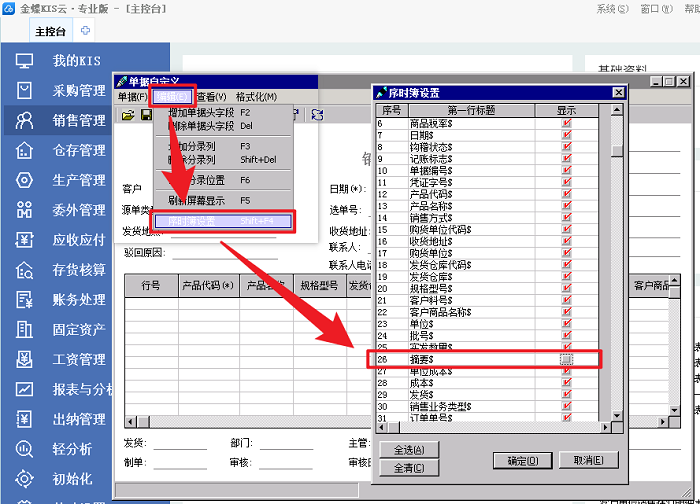Screen dimensions: 700x504
Task: Click the list's vertical scrollbar thumb
Action: (617, 152)
